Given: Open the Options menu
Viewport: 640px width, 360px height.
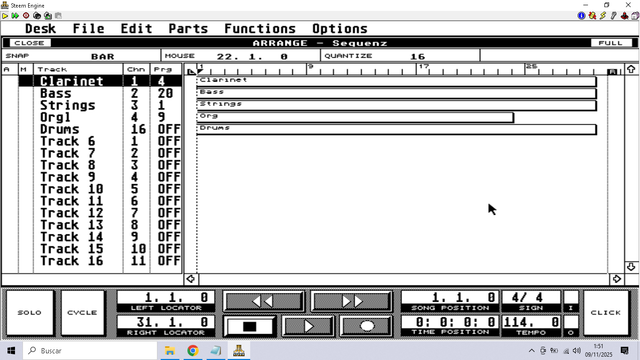Looking at the screenshot, I should (340, 29).
